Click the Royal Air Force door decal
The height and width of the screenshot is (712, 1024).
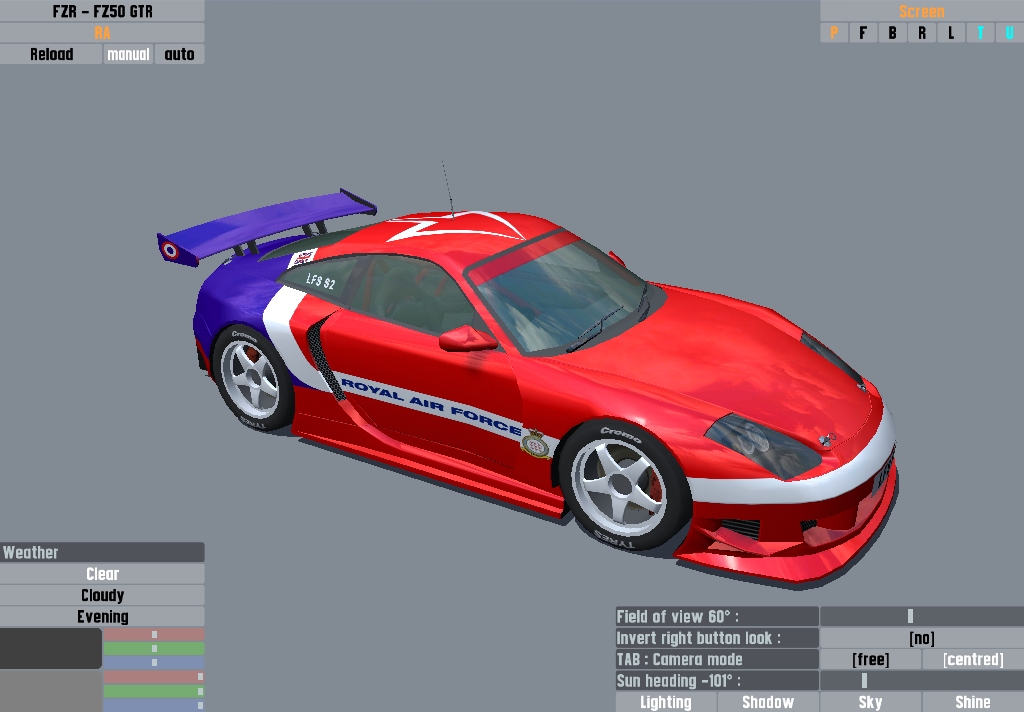click(x=431, y=405)
